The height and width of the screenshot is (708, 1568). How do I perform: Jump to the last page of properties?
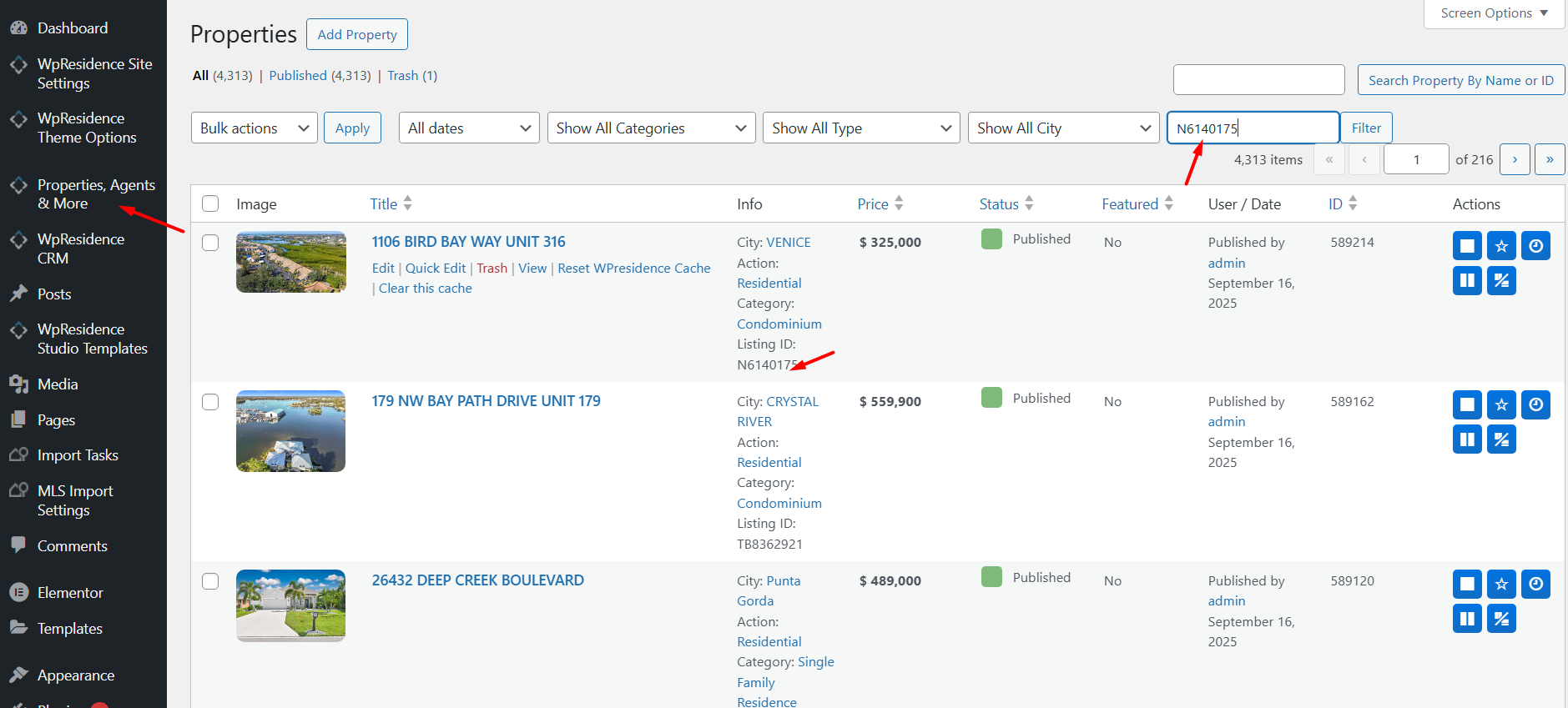tap(1550, 159)
